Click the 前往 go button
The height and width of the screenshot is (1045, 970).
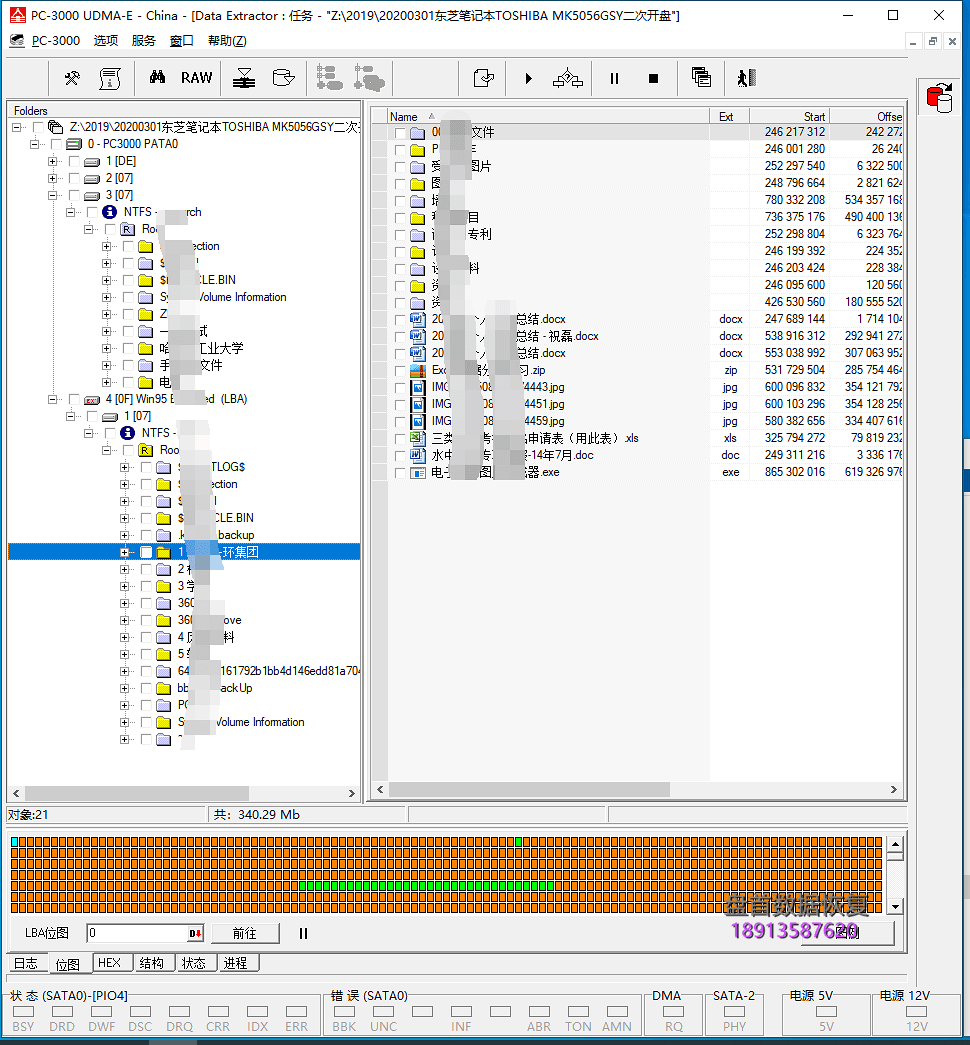click(245, 933)
